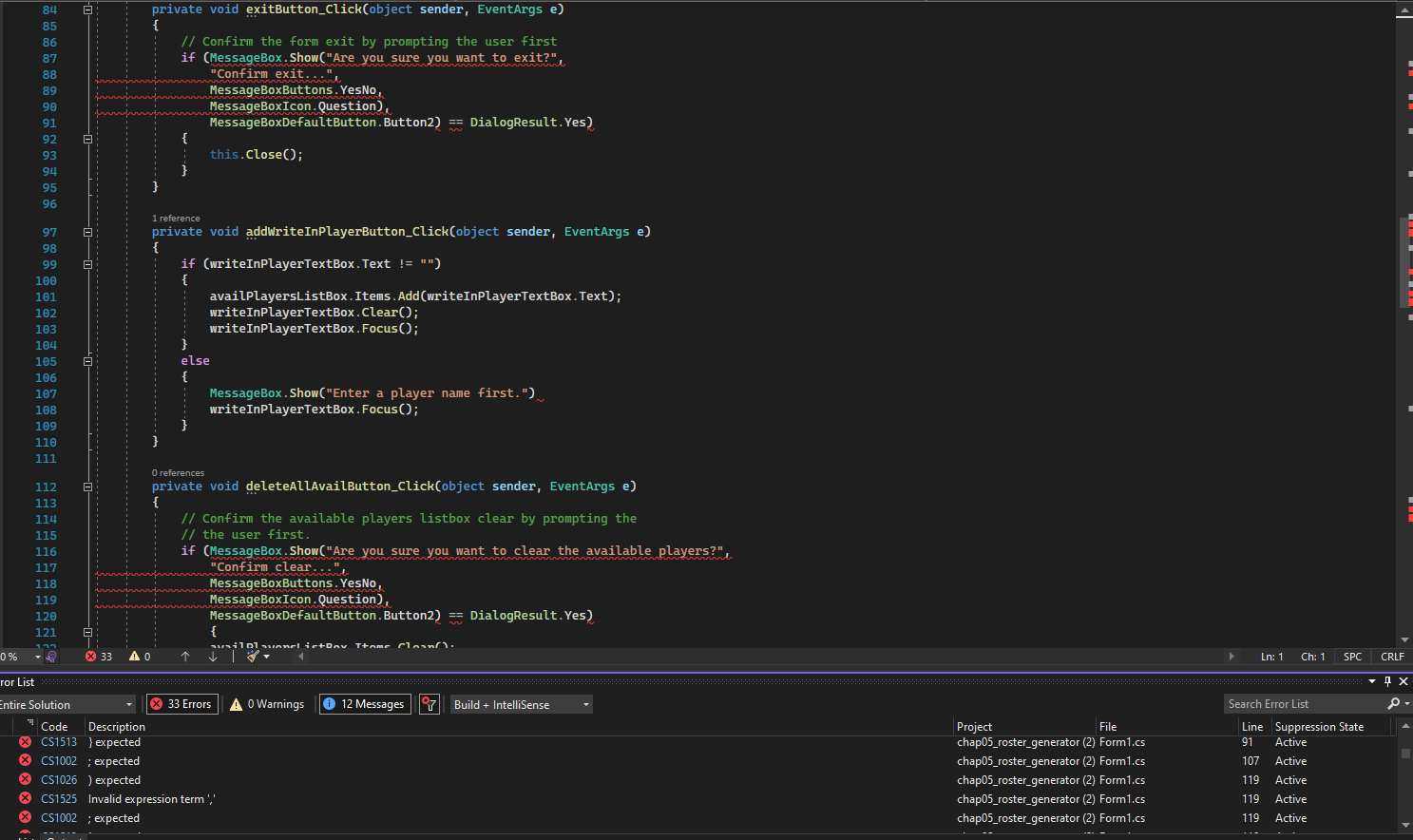Click the Error List search magnifier icon
Image resolution: width=1413 pixels, height=840 pixels.
1393,704
